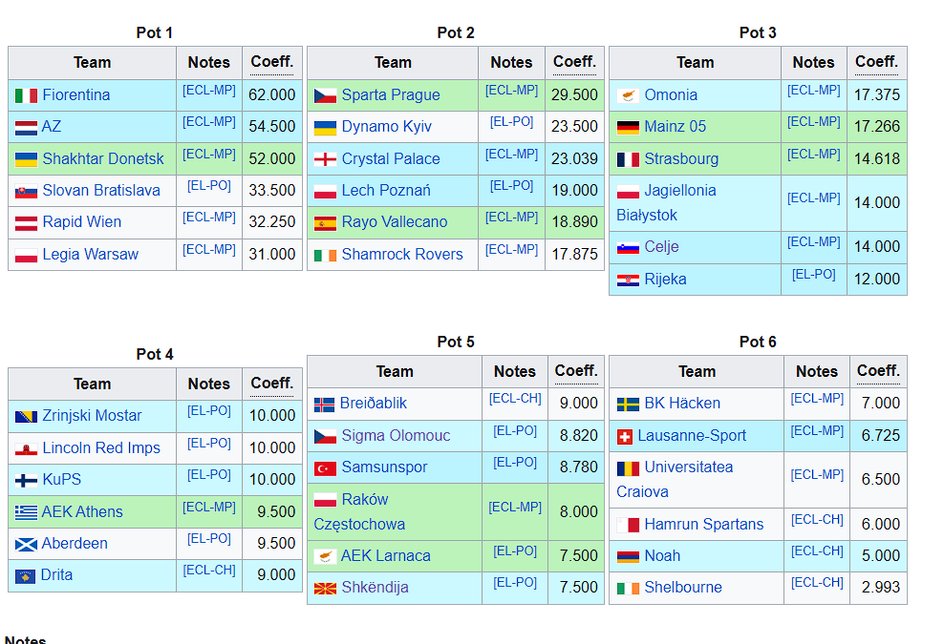Screen dimensions: 944x644
Task: Click the Turkish flag beside Samsunspor
Action: (x=325, y=468)
